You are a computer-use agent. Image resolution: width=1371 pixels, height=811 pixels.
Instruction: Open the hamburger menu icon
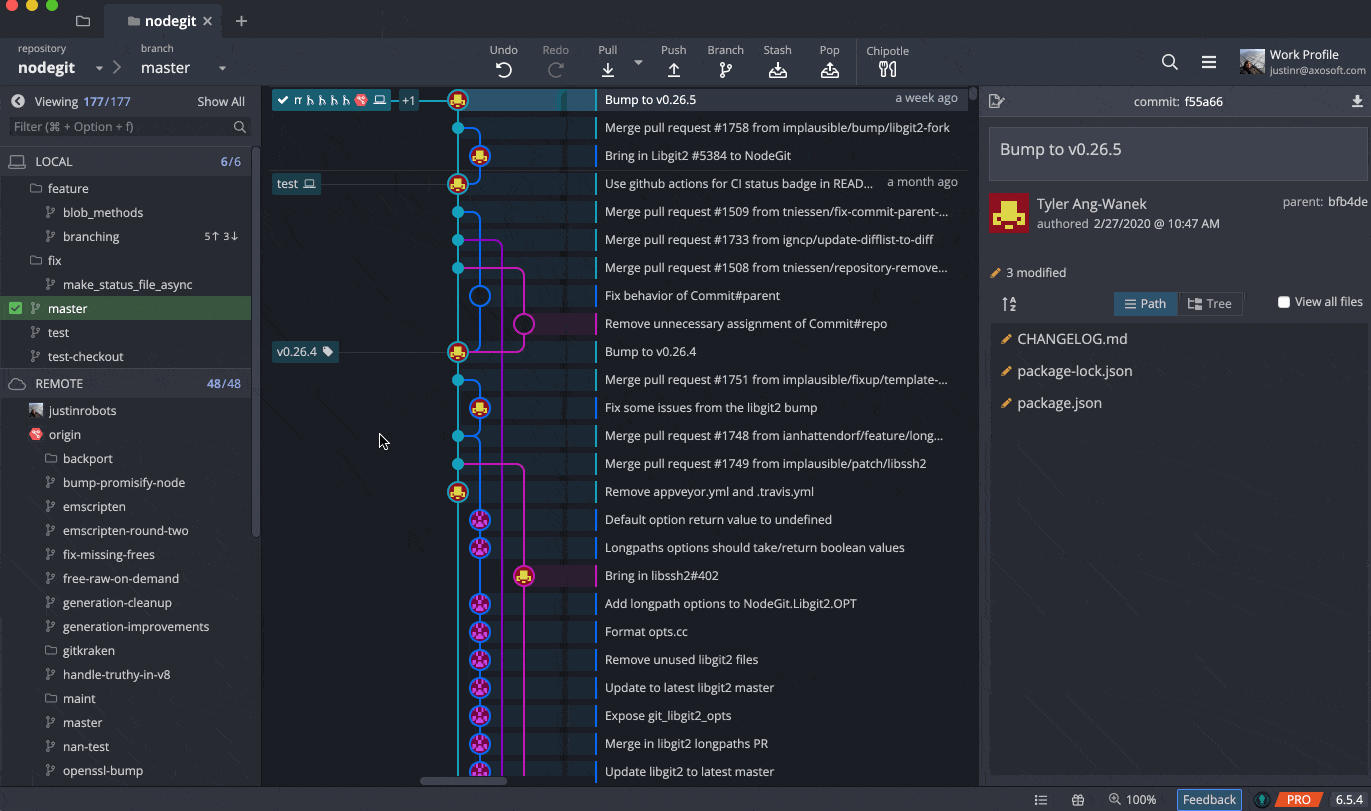coord(1209,62)
